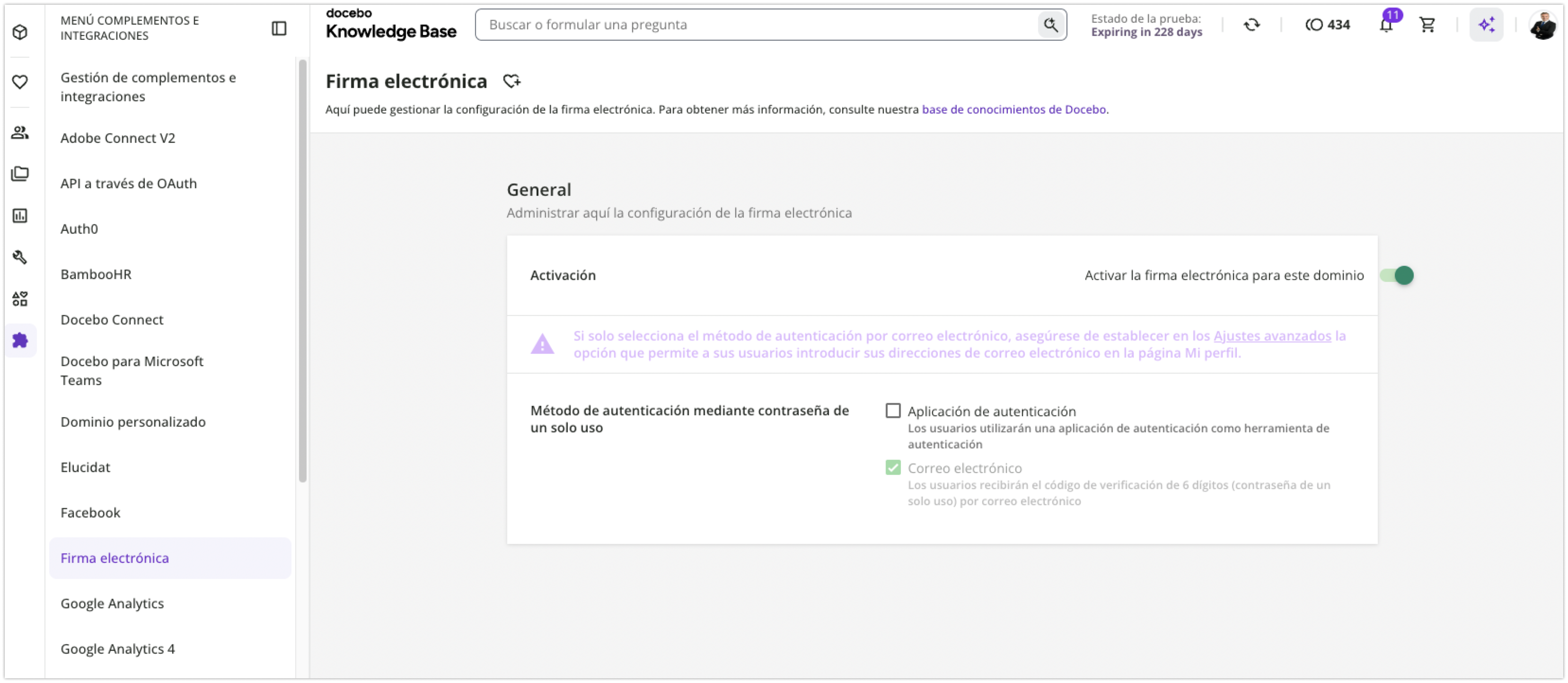The height and width of the screenshot is (683, 1568).
Task: Collapse the sidebar menu panel
Action: pos(279,28)
